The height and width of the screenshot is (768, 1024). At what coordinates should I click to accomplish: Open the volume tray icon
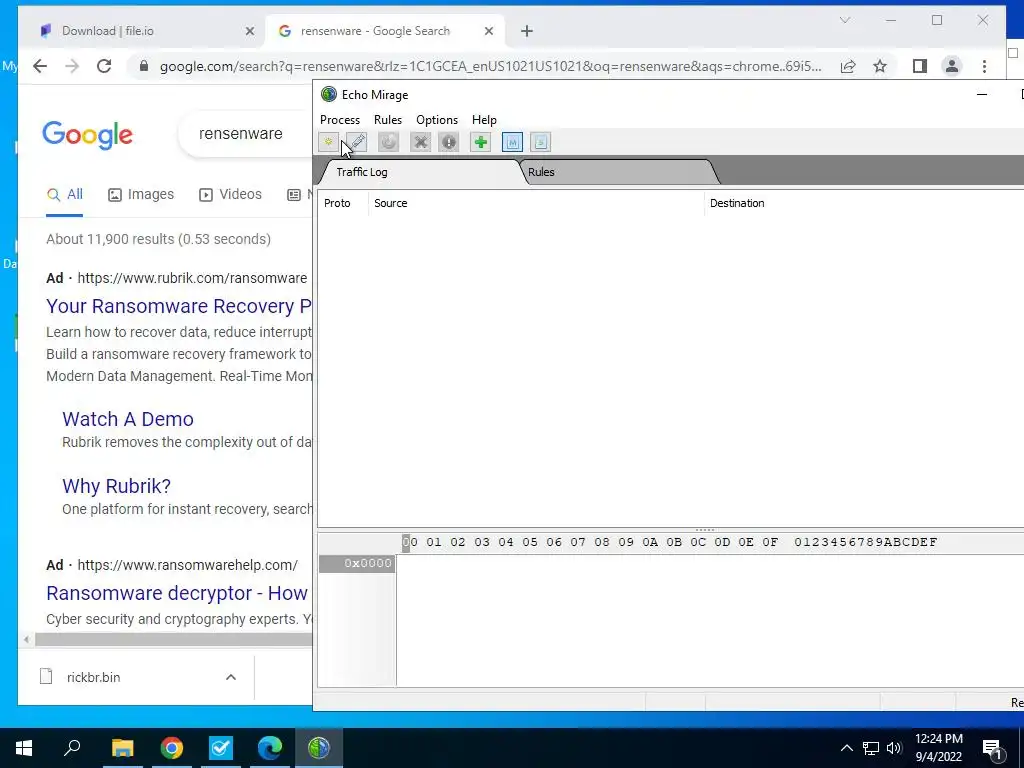894,748
